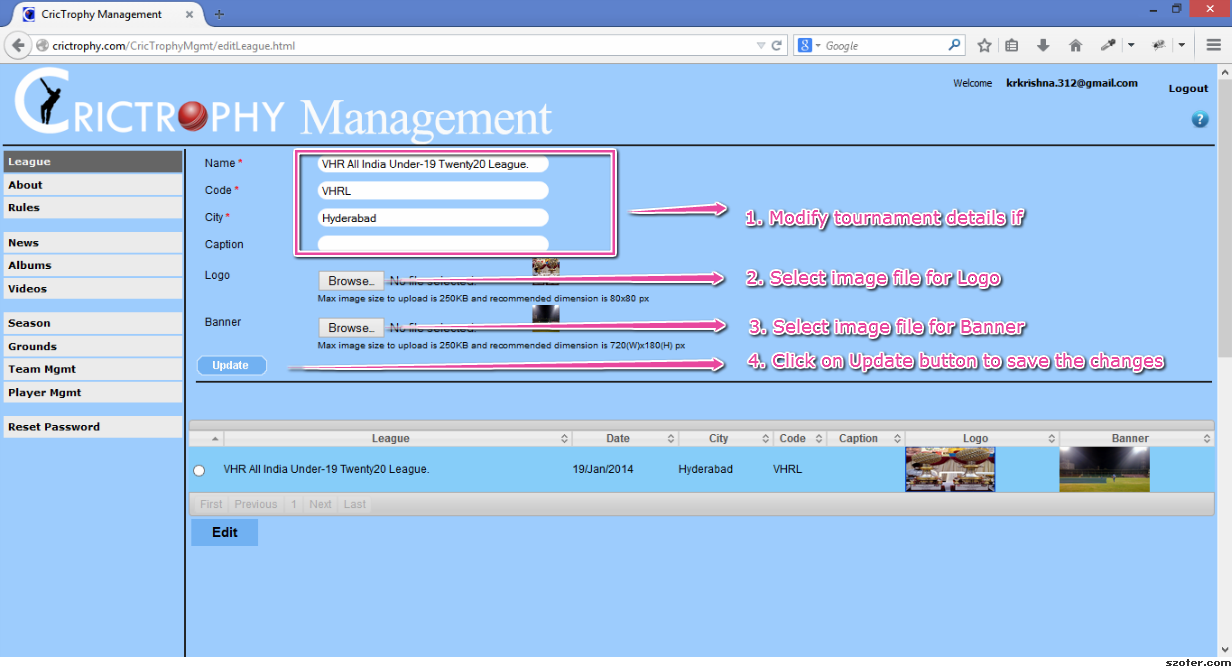
Task: Select the VHR league row radio button
Action: (x=199, y=470)
